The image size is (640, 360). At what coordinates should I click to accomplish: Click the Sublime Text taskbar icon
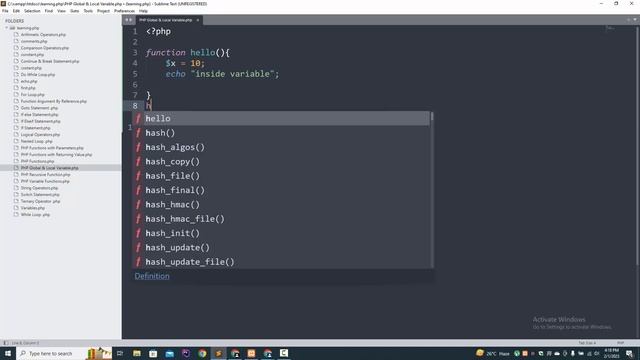pyautogui.click(x=218, y=353)
